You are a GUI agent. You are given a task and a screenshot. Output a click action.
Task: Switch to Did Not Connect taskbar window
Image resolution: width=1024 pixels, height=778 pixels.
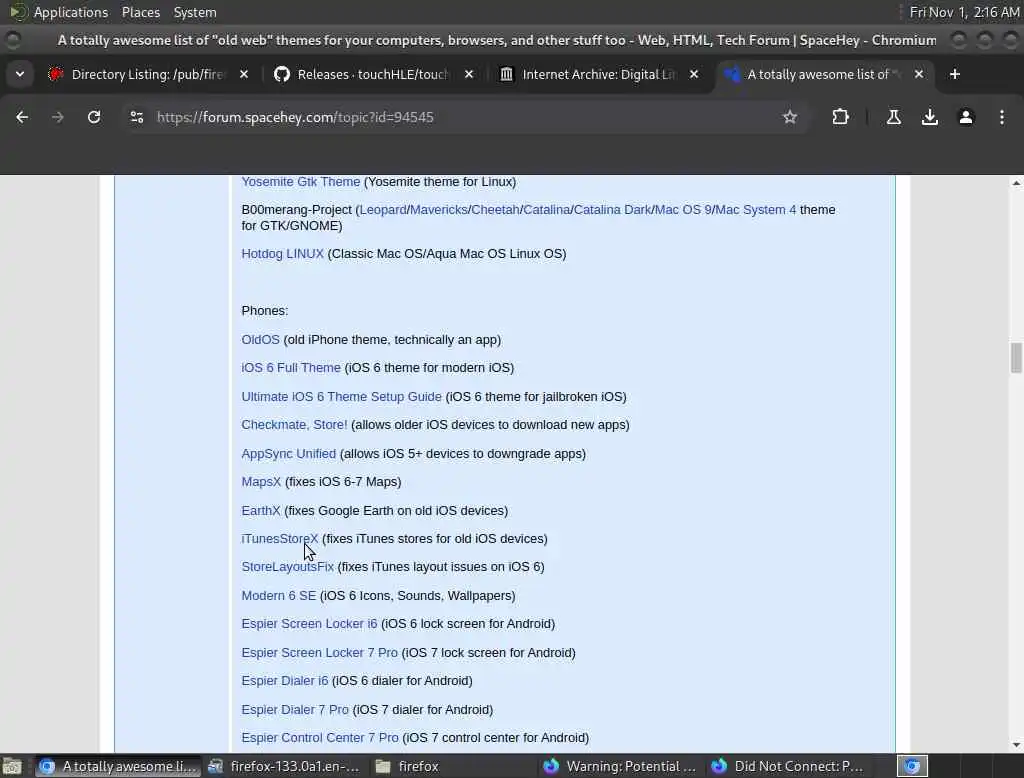tap(788, 766)
